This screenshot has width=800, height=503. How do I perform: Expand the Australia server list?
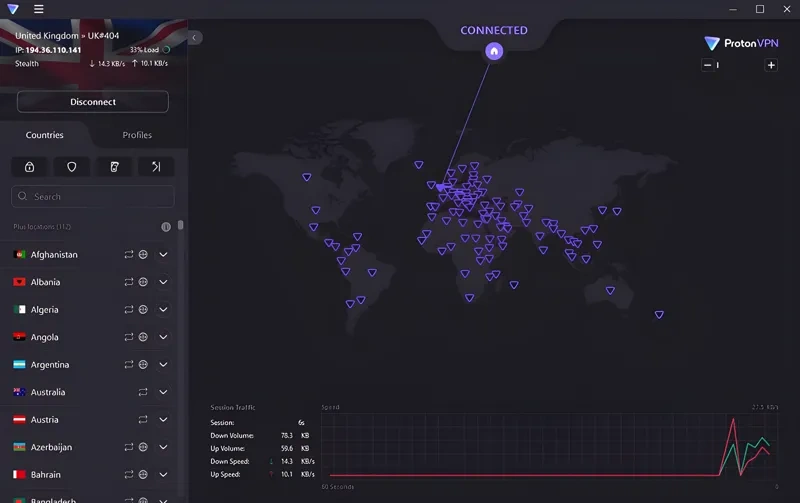pyautogui.click(x=163, y=392)
